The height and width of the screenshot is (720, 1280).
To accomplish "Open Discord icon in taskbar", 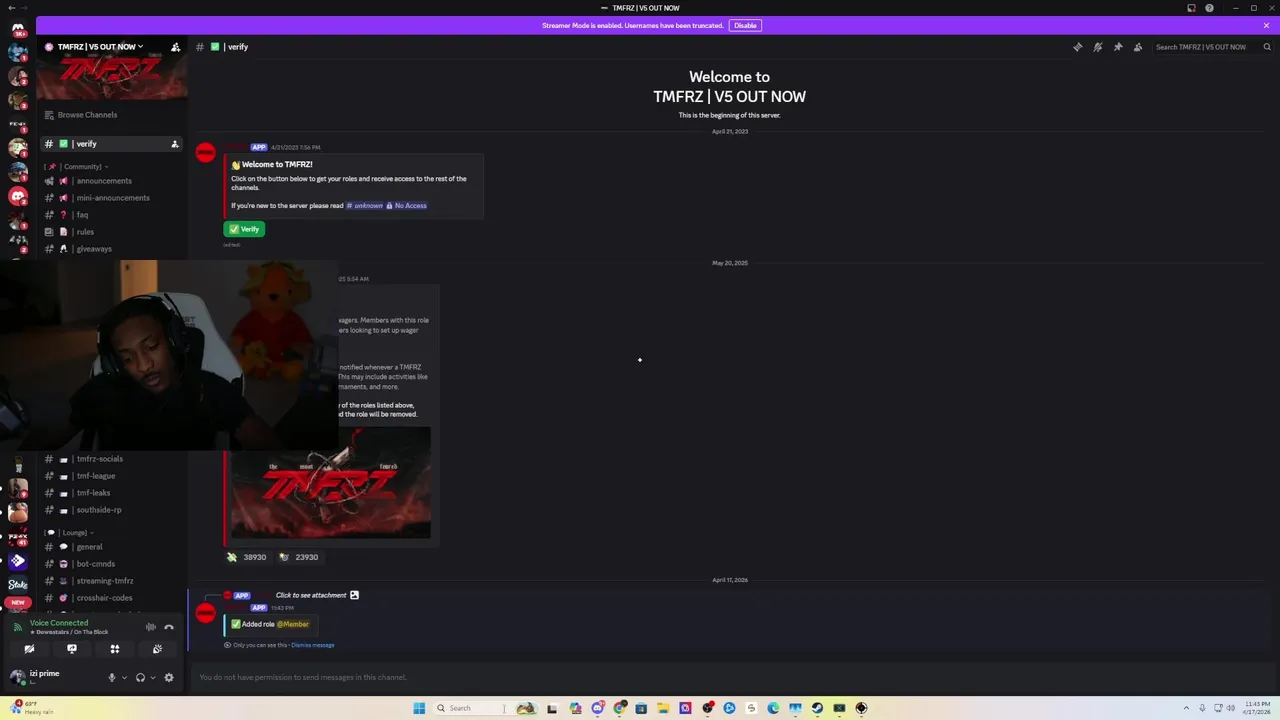I will pos(597,708).
